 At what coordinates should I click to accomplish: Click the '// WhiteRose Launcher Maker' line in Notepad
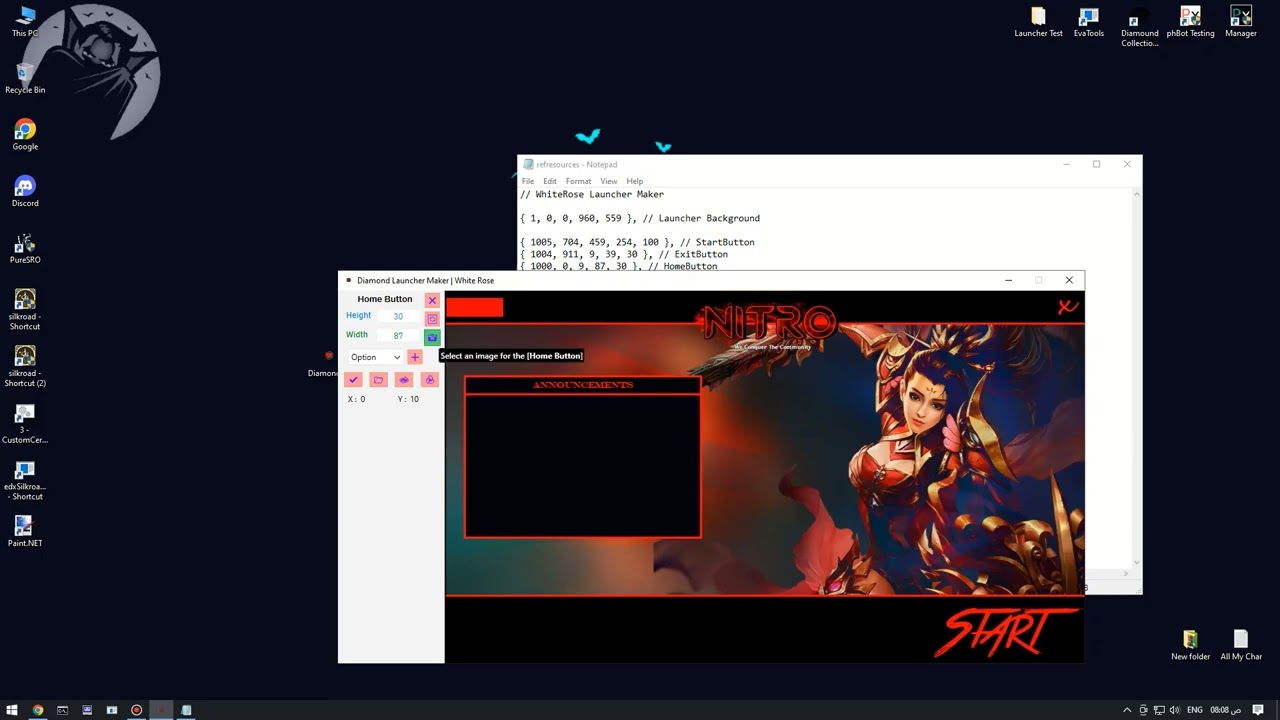click(592, 194)
